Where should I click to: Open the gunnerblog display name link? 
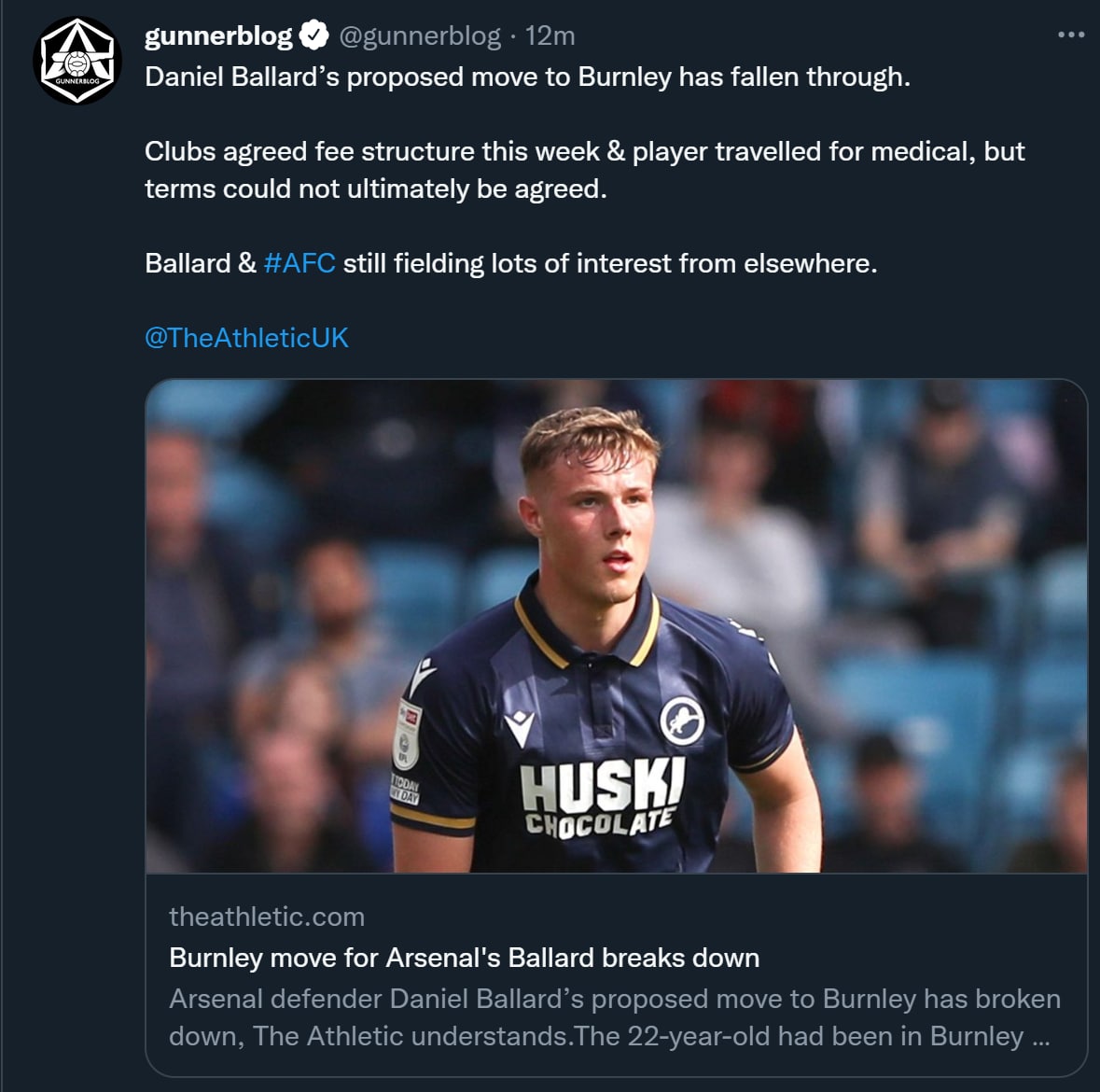coord(218,36)
